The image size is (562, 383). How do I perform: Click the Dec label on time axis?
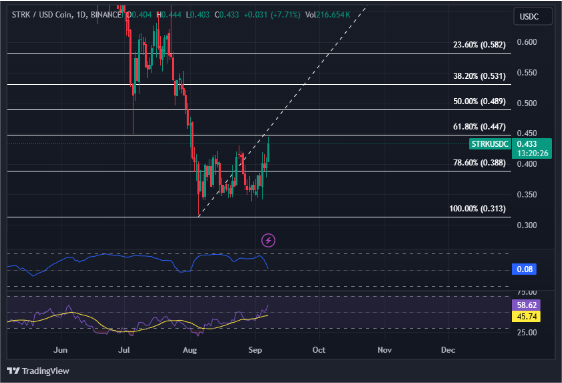tap(448, 350)
